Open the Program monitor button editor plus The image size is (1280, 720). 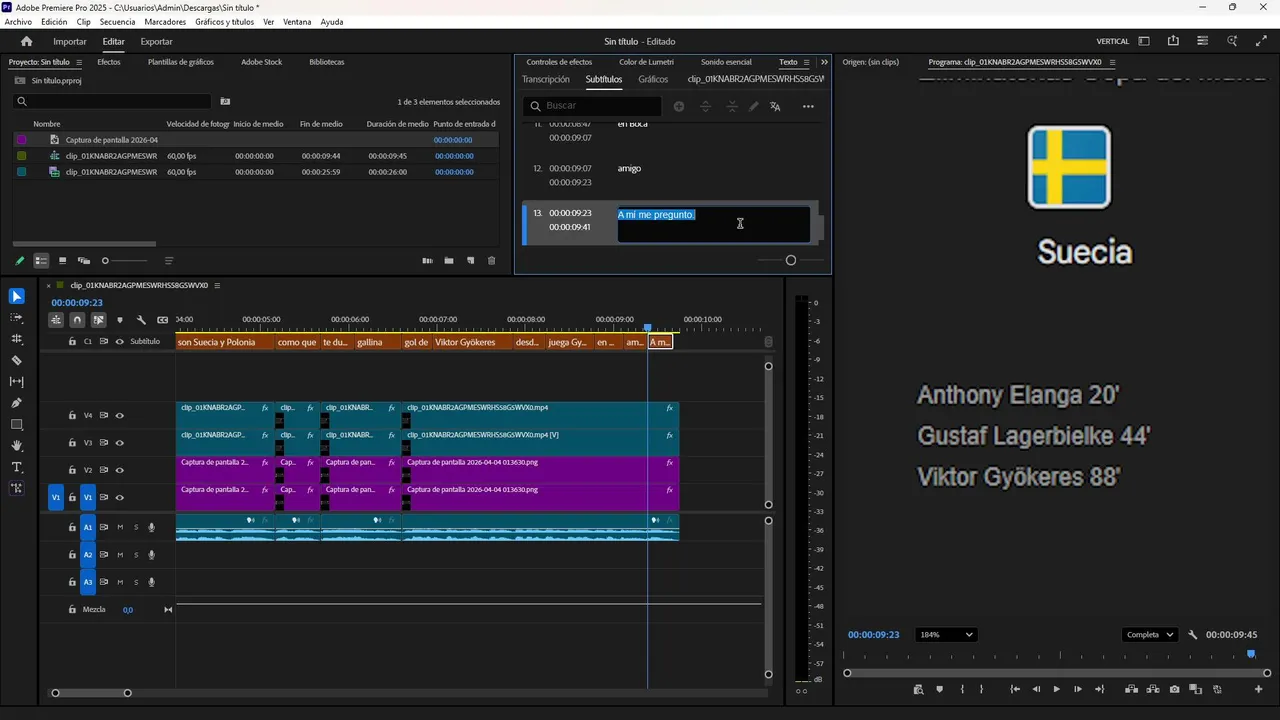pos(1259,689)
